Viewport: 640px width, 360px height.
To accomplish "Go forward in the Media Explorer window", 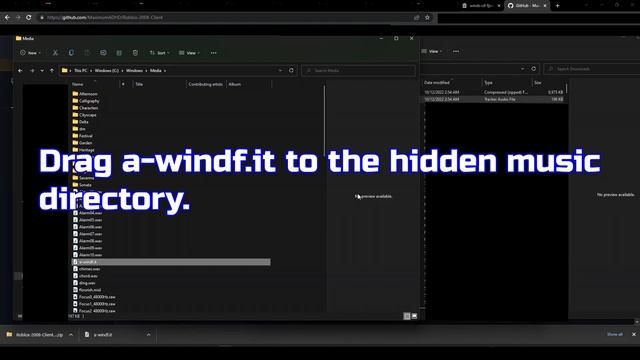I will tap(32, 71).
